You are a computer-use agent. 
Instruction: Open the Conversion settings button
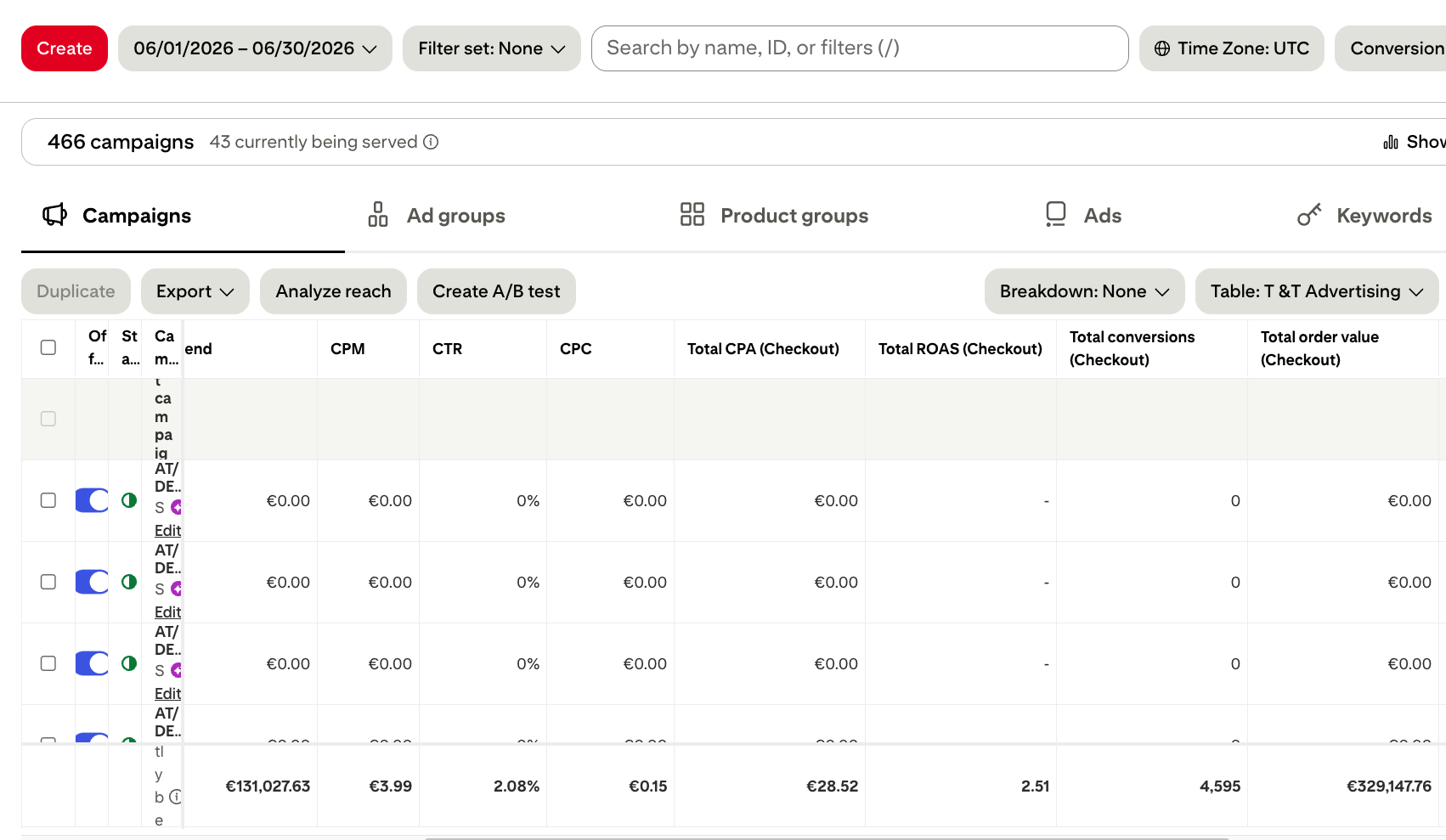1391,48
